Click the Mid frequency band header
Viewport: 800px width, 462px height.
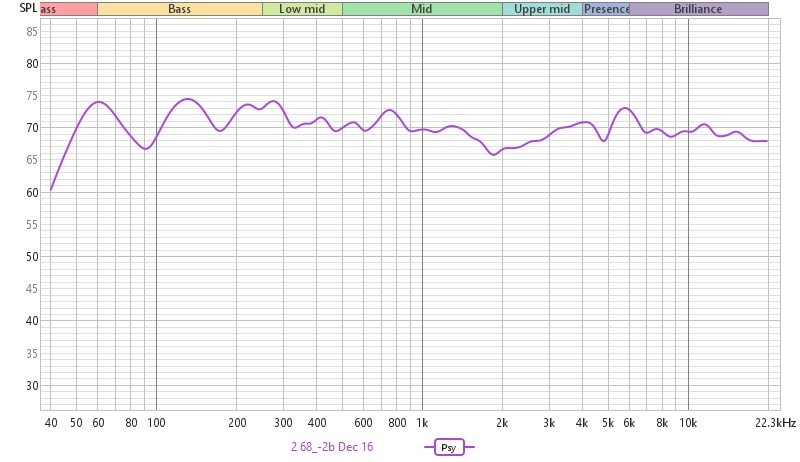tap(421, 9)
